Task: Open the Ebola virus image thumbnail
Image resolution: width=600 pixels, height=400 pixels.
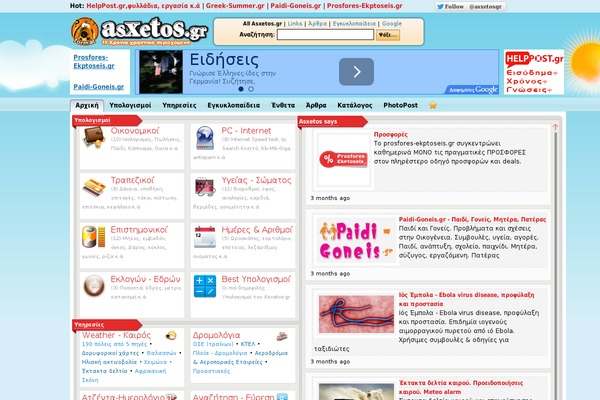Action: coord(356,314)
